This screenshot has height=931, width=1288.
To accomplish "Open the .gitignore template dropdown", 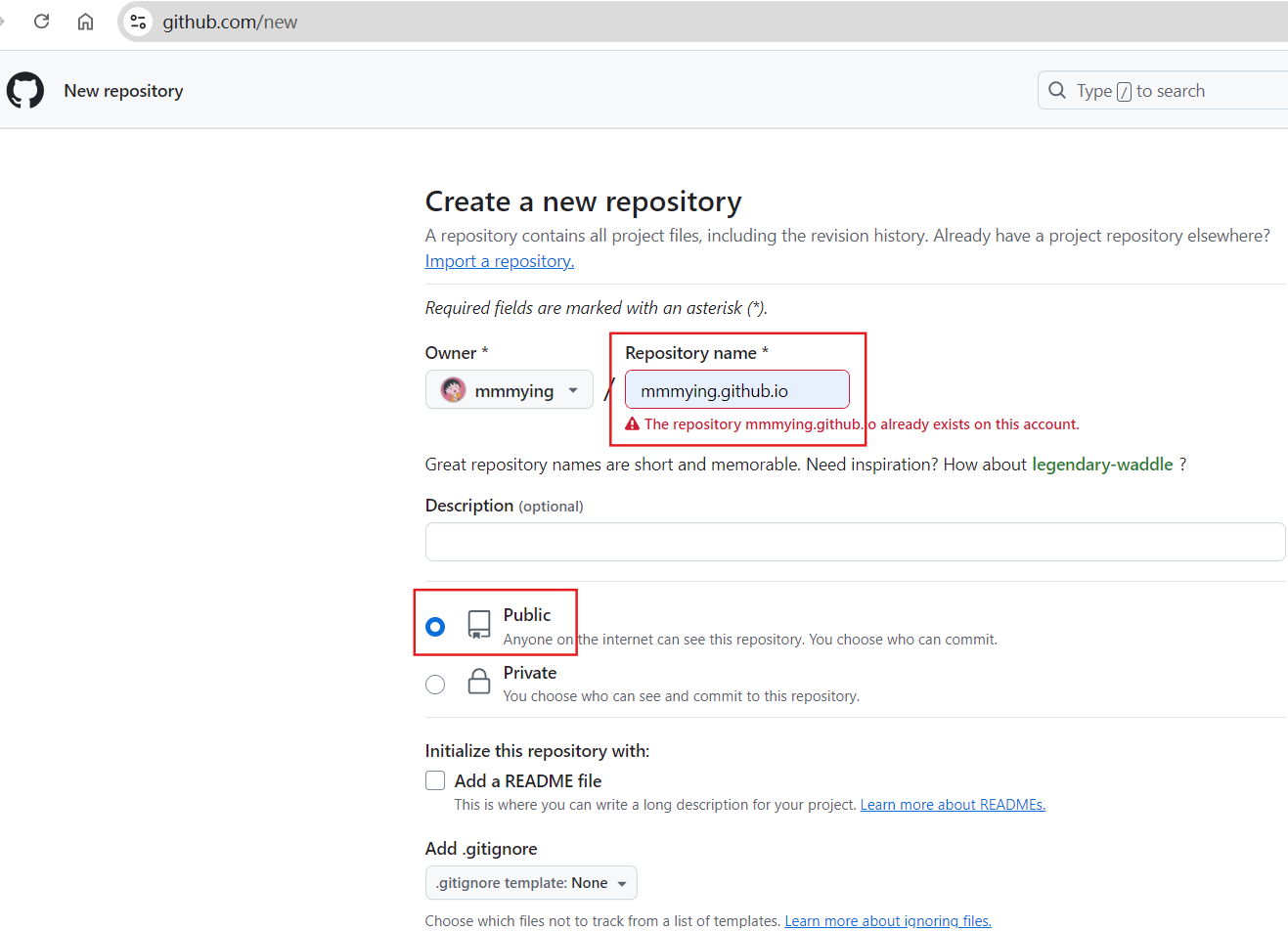I will 531,883.
